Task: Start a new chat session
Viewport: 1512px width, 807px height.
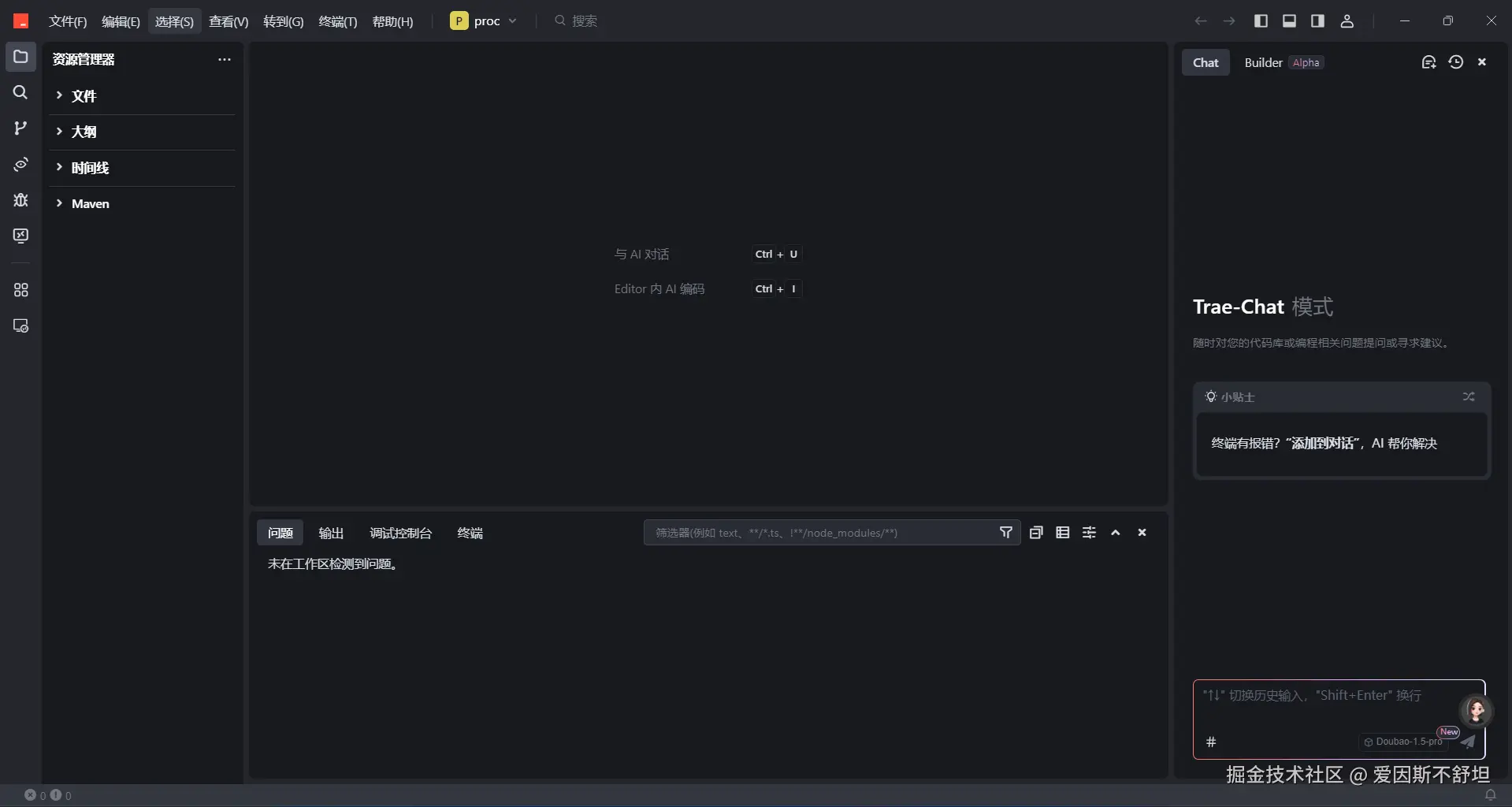Action: click(1428, 62)
